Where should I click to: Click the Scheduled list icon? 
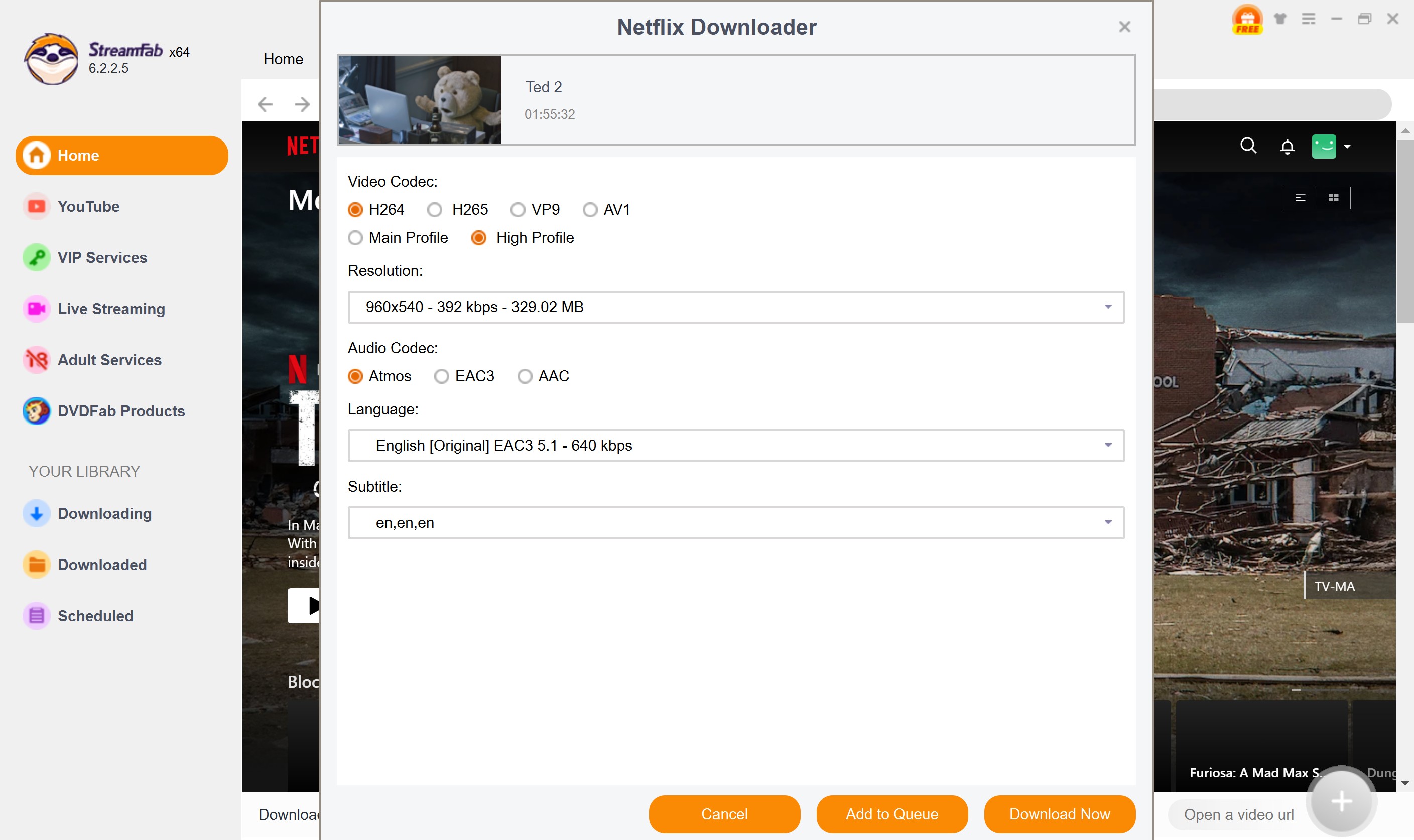37,616
